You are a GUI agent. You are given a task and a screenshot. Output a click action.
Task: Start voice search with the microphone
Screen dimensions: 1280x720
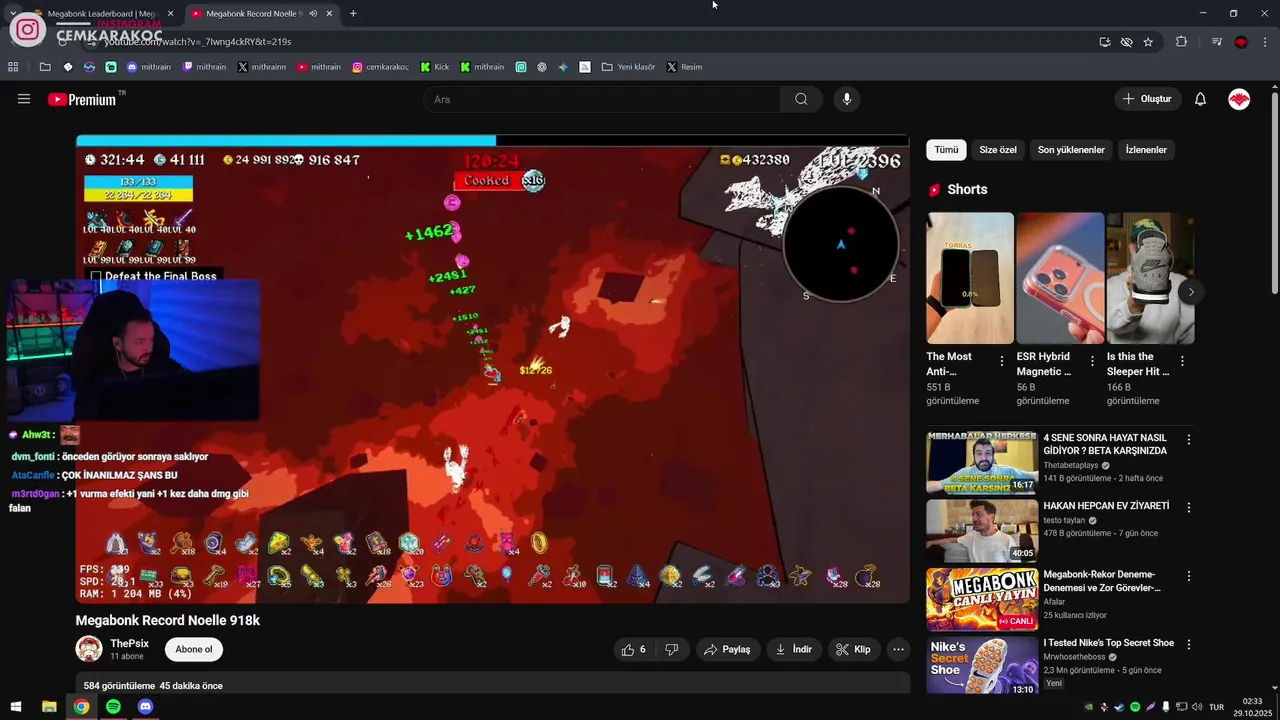[847, 99]
